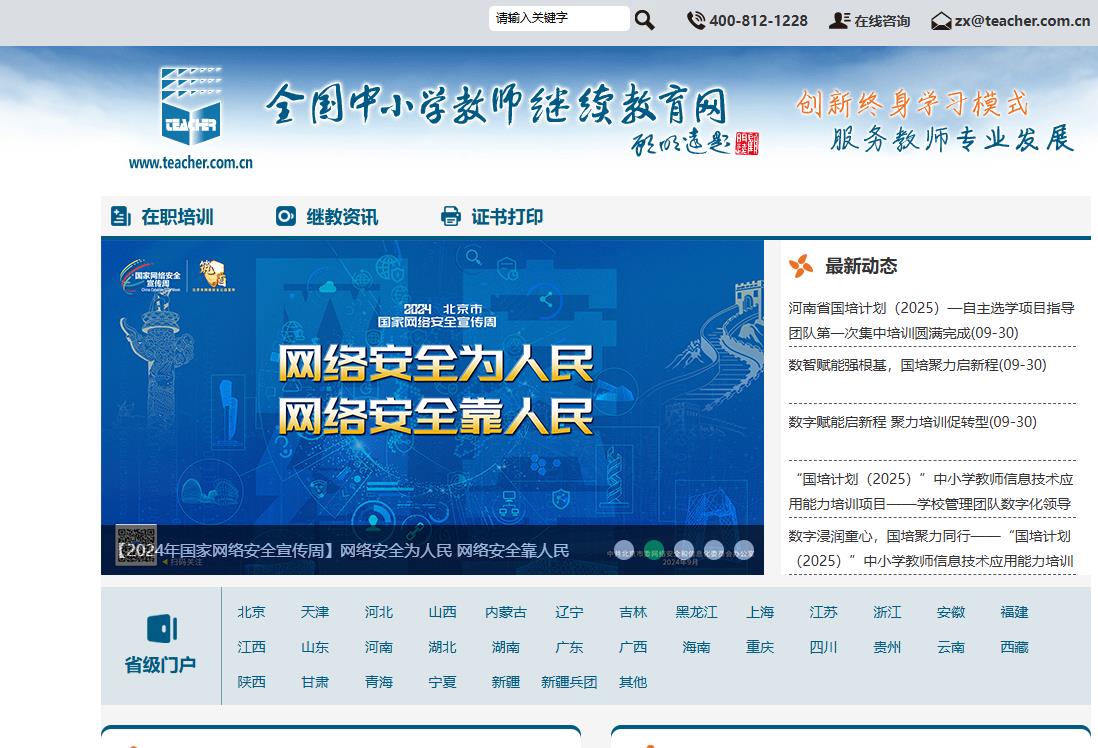Click the 在线咨询 person icon
This screenshot has height=748, width=1098.
(x=838, y=20)
